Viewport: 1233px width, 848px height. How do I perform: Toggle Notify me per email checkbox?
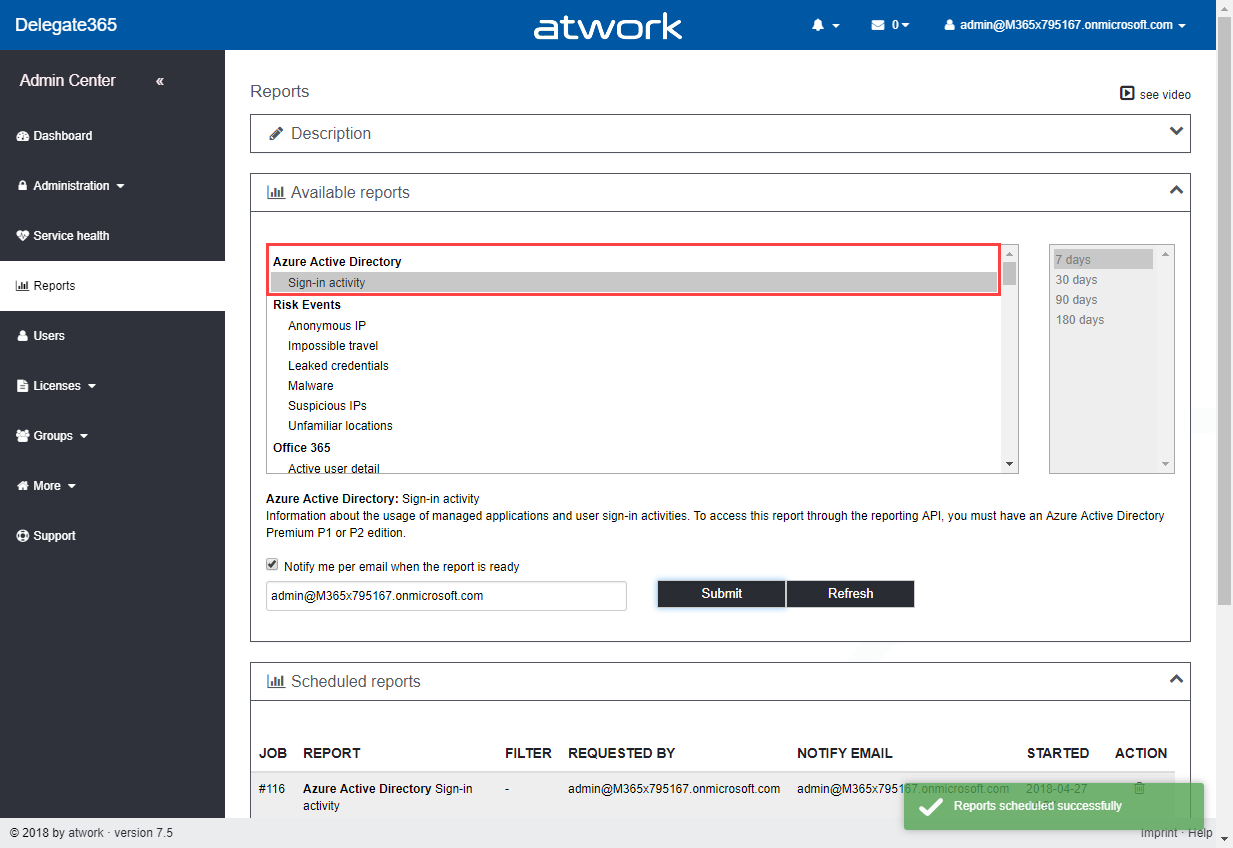coord(272,565)
